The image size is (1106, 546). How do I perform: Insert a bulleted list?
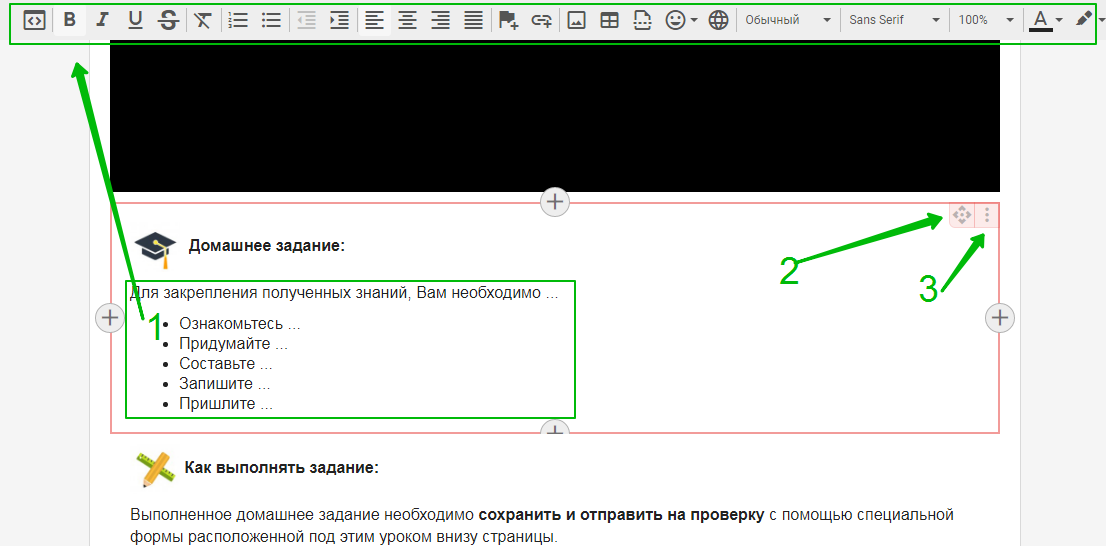point(270,20)
